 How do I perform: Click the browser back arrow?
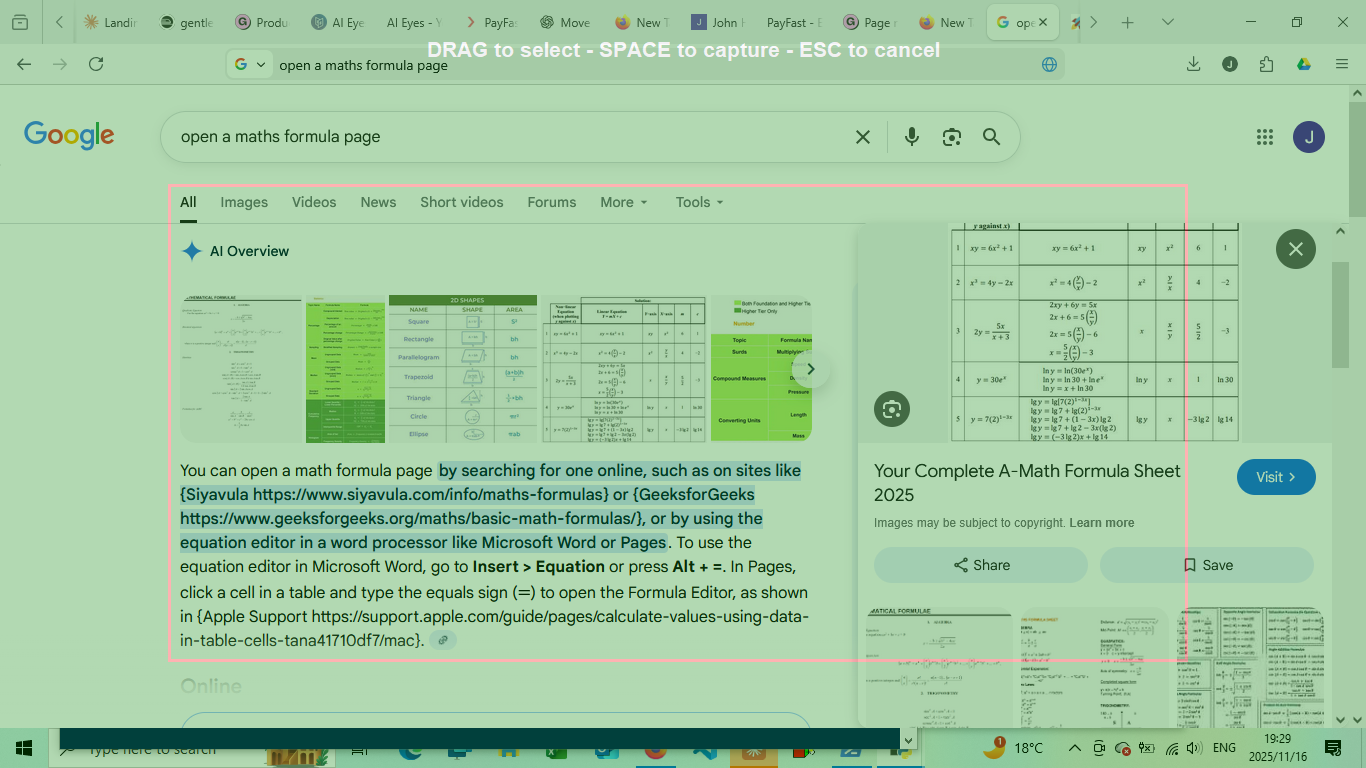tap(23, 63)
